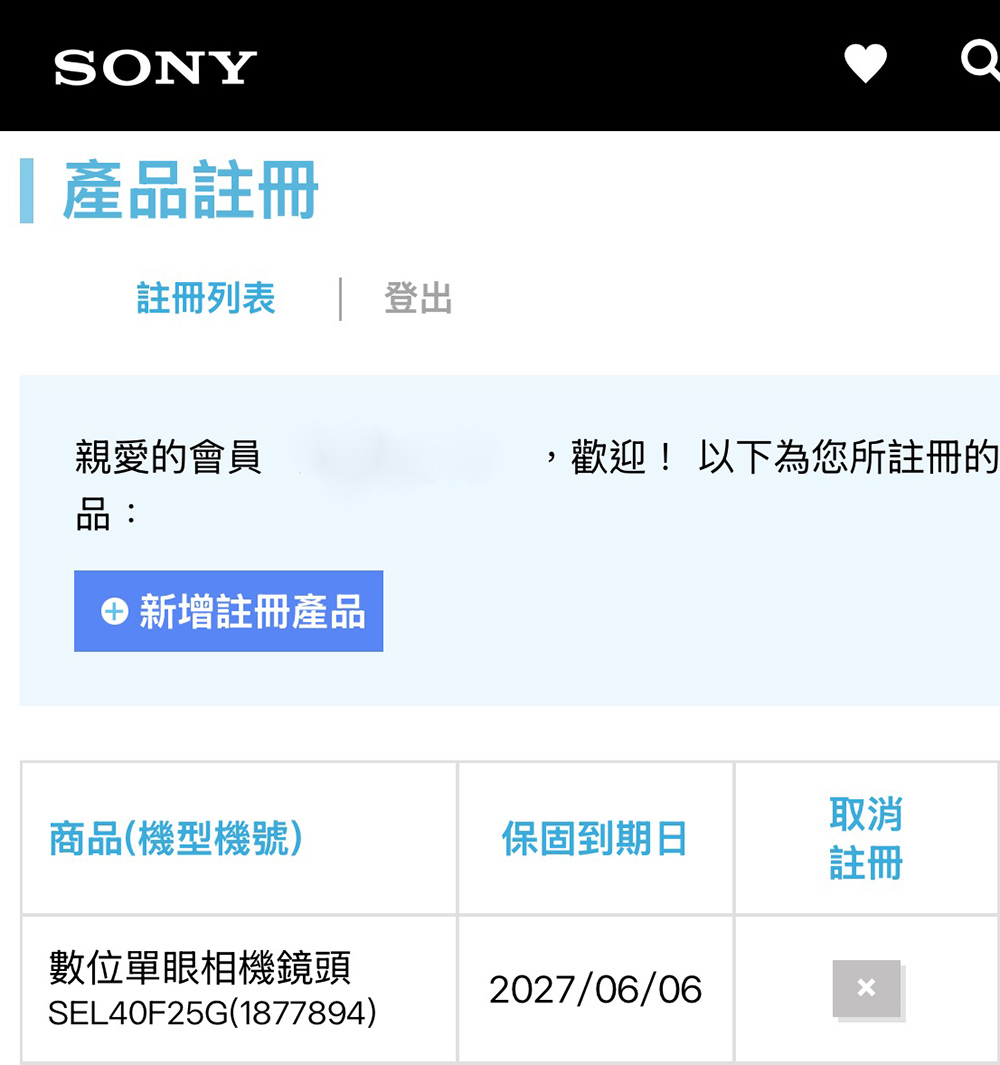Click the SEL40F25G(1877894) model number
This screenshot has height=1065, width=1000.
(212, 1013)
